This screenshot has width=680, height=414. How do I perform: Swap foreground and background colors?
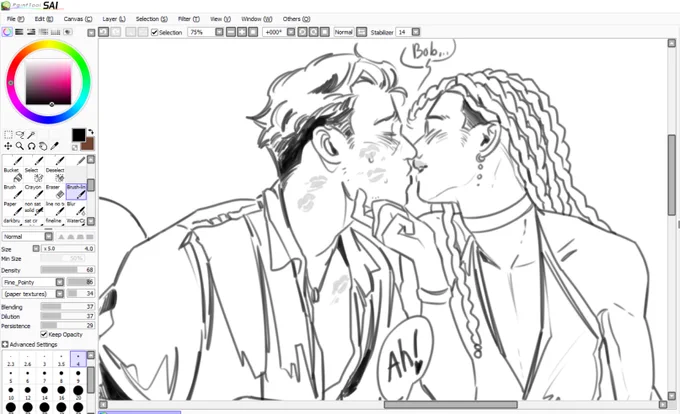click(91, 132)
